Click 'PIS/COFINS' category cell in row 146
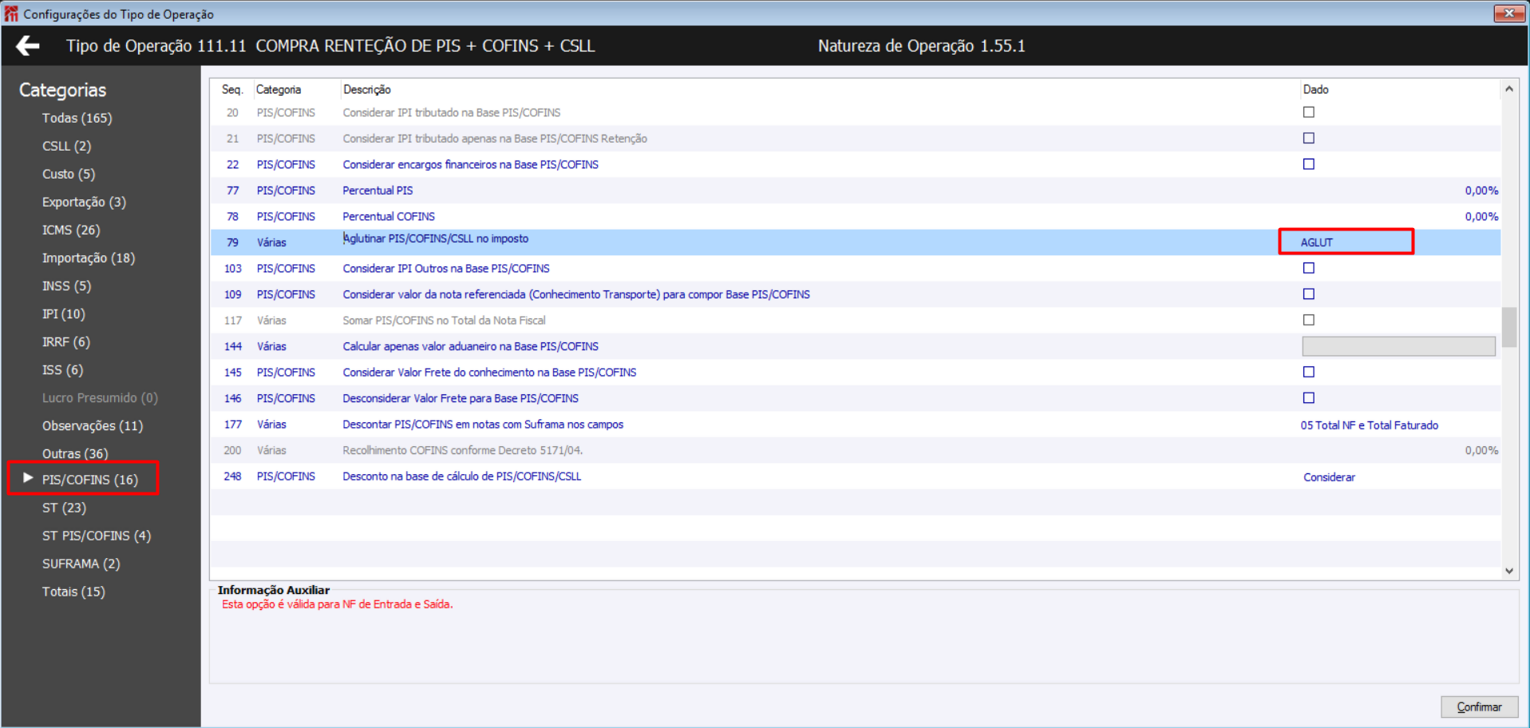This screenshot has width=1530, height=728. pyautogui.click(x=286, y=398)
